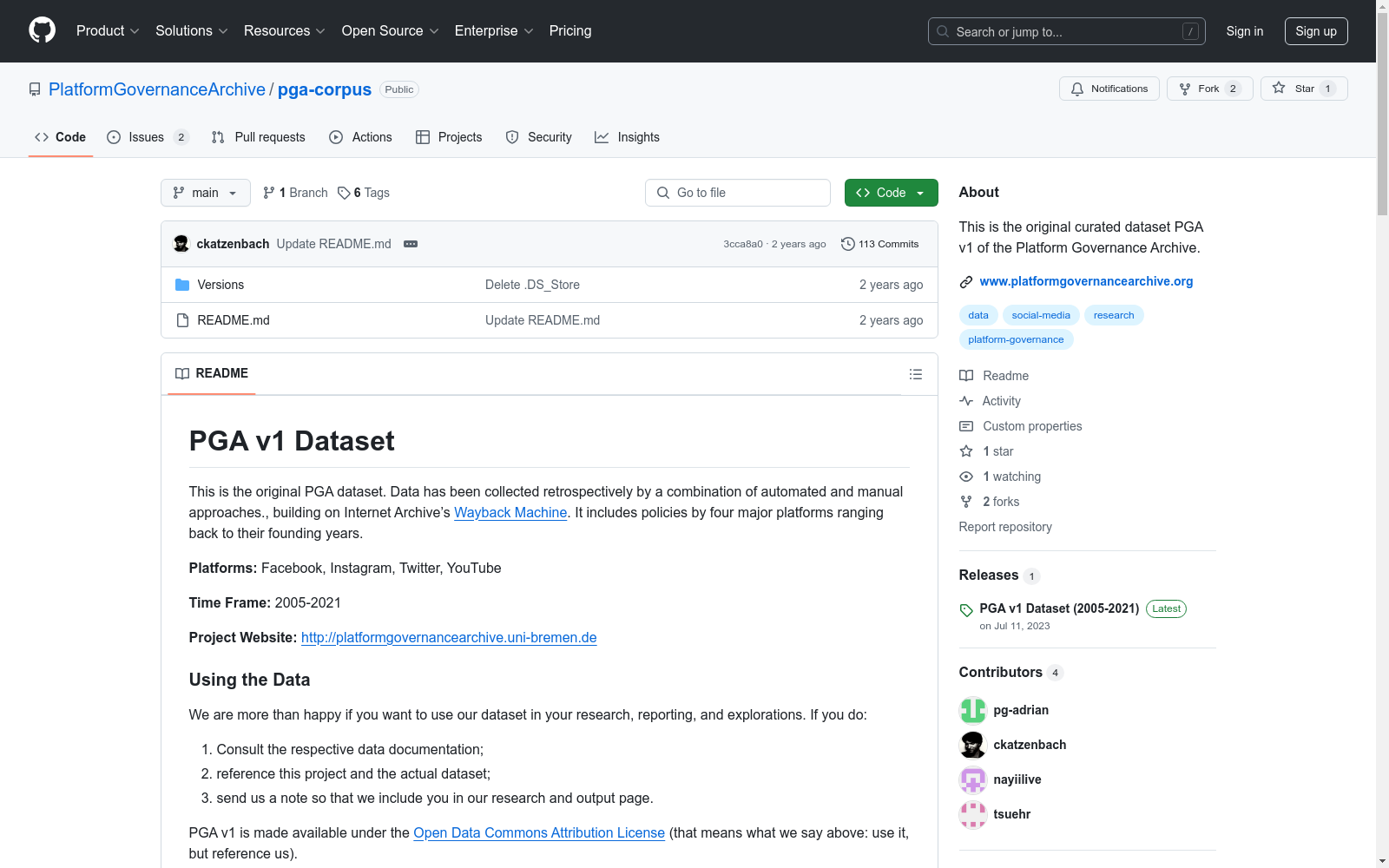
Task: View the 2 forks link
Action: tap(990, 502)
